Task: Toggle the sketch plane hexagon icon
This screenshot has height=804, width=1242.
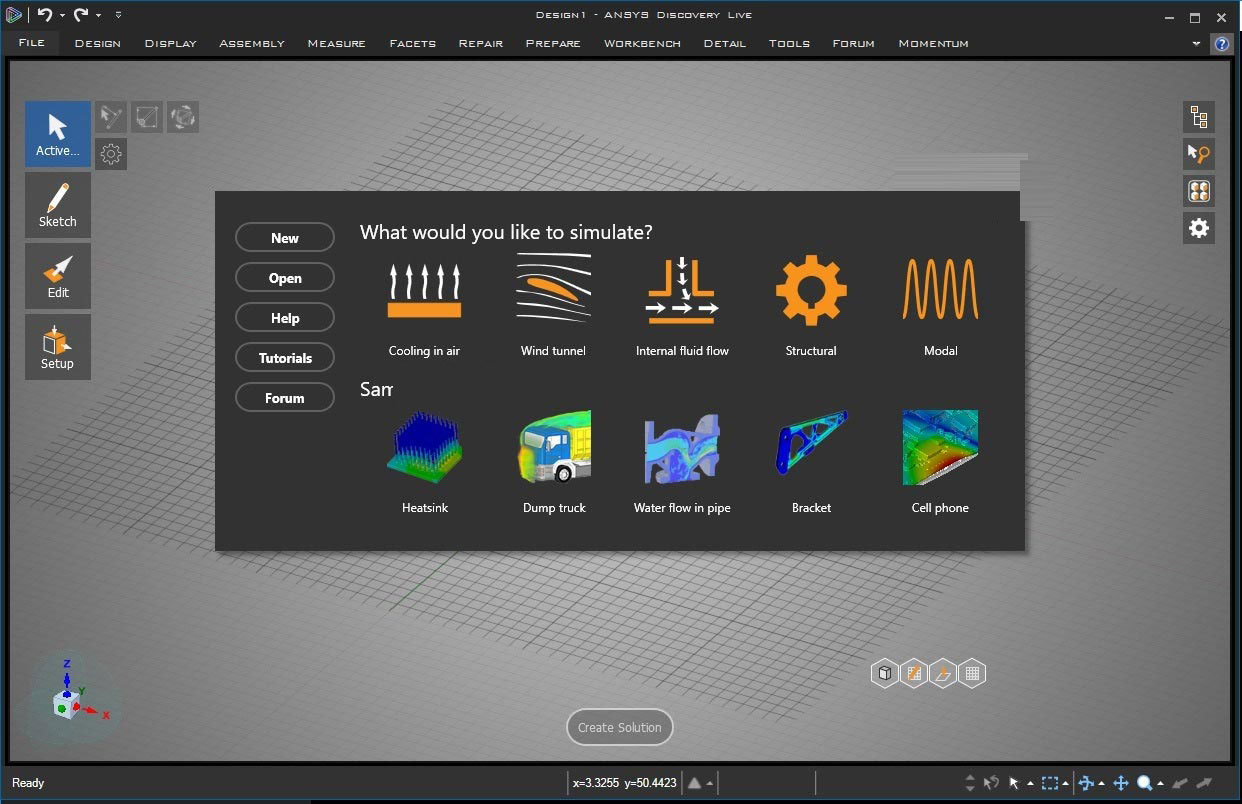Action: pyautogui.click(x=942, y=673)
